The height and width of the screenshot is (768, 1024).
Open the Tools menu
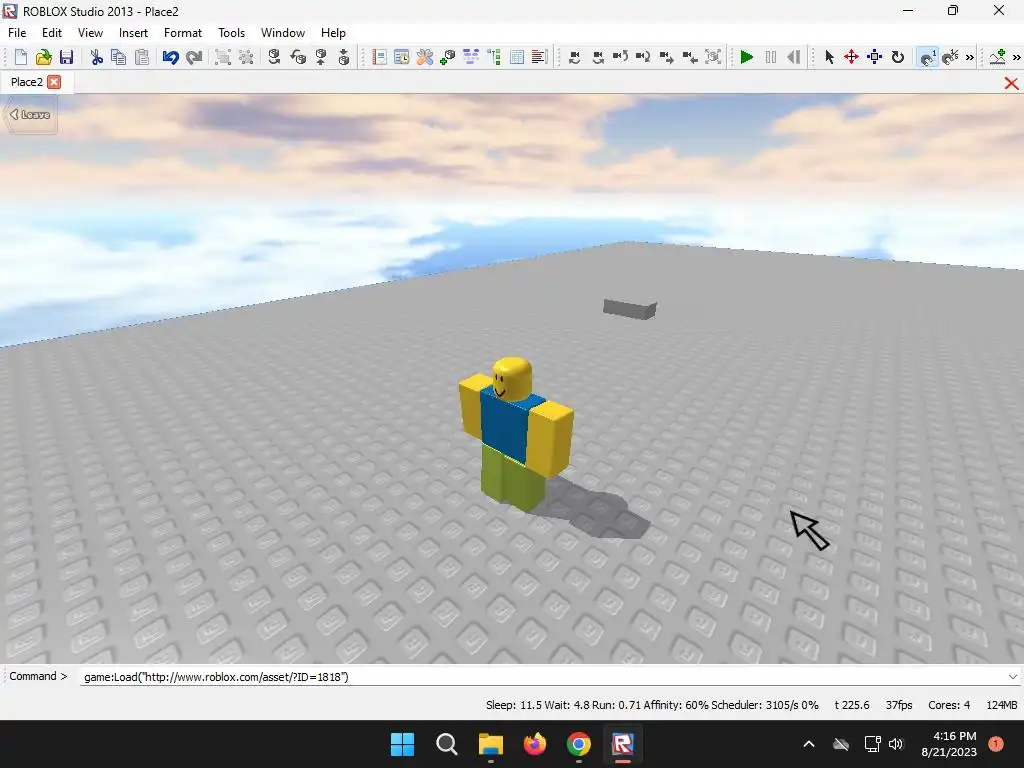[x=231, y=33]
